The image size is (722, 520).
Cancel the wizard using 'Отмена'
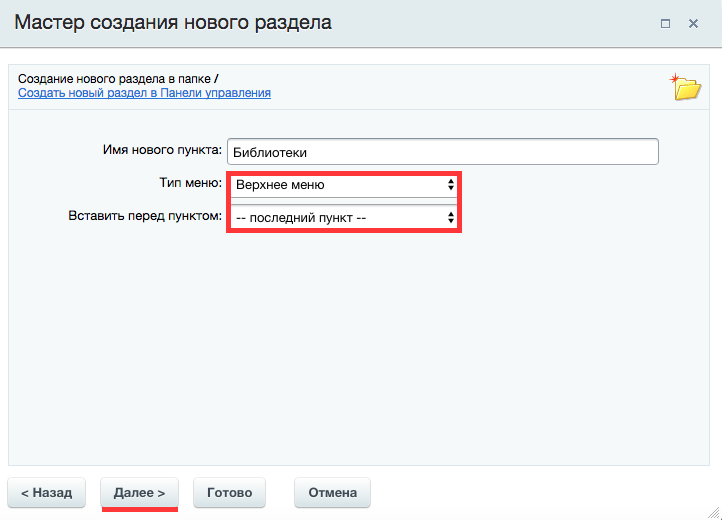[x=332, y=492]
